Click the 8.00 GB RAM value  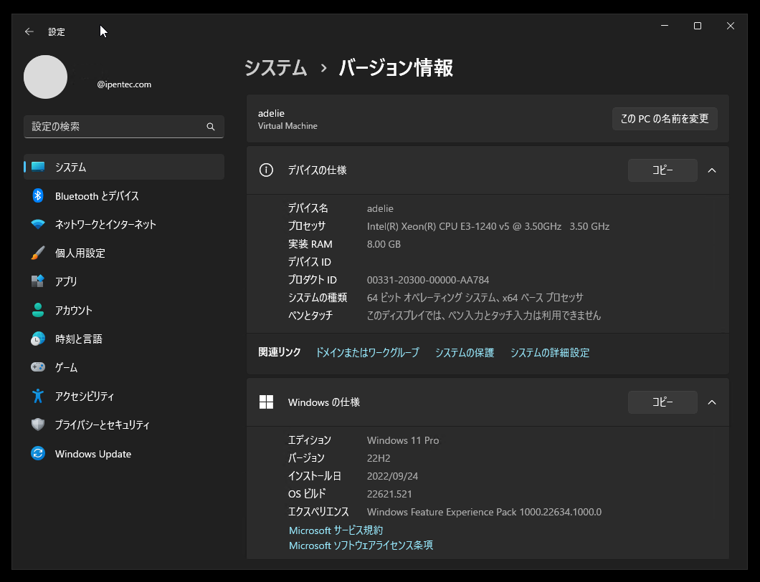click(384, 244)
